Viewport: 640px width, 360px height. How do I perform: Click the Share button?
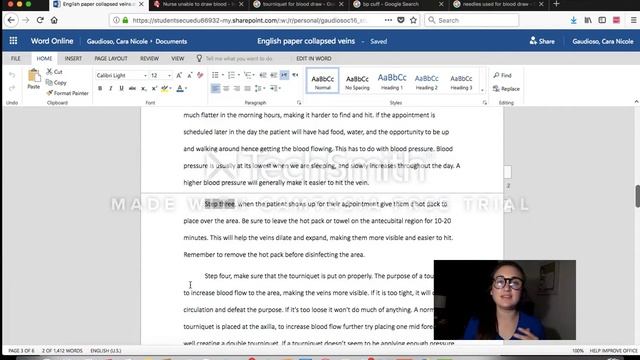(542, 41)
